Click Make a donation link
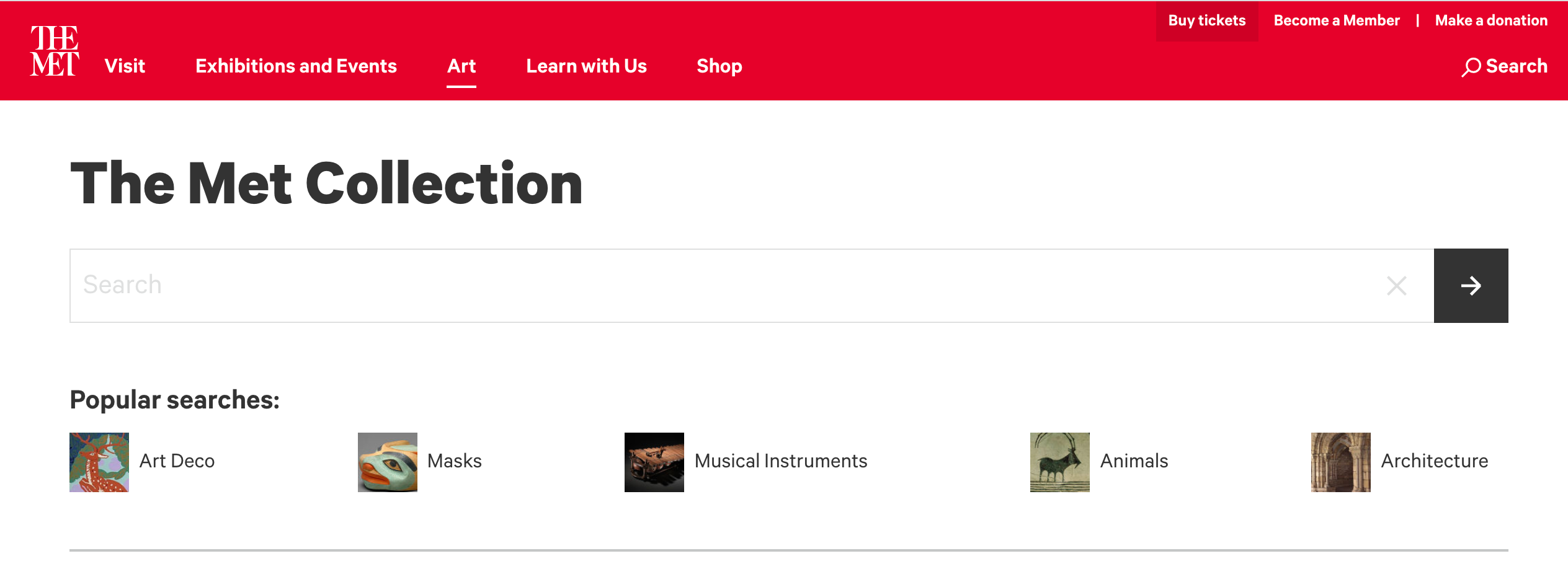The width and height of the screenshot is (1568, 569). (x=1491, y=21)
